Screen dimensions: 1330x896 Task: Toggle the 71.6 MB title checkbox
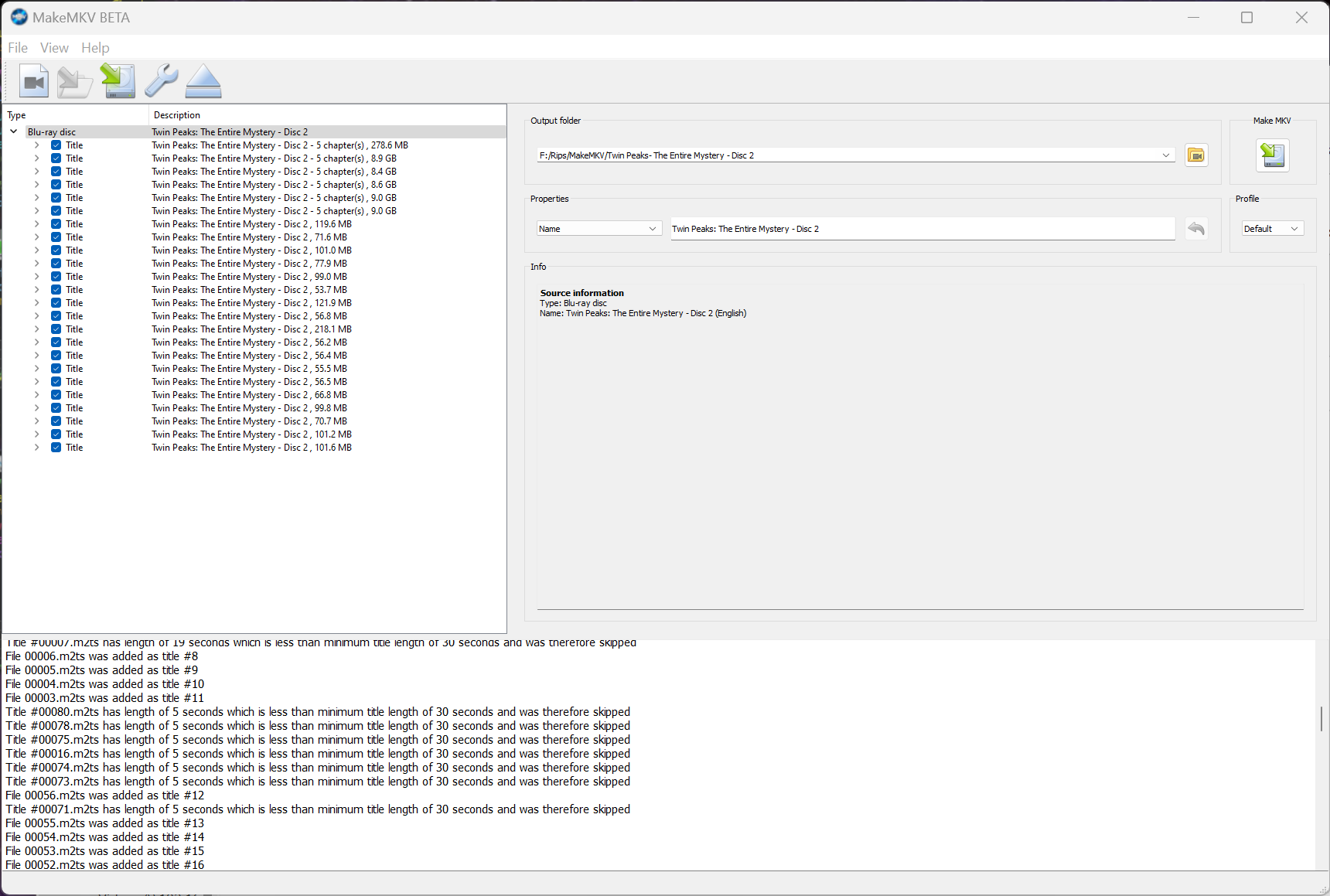[56, 237]
